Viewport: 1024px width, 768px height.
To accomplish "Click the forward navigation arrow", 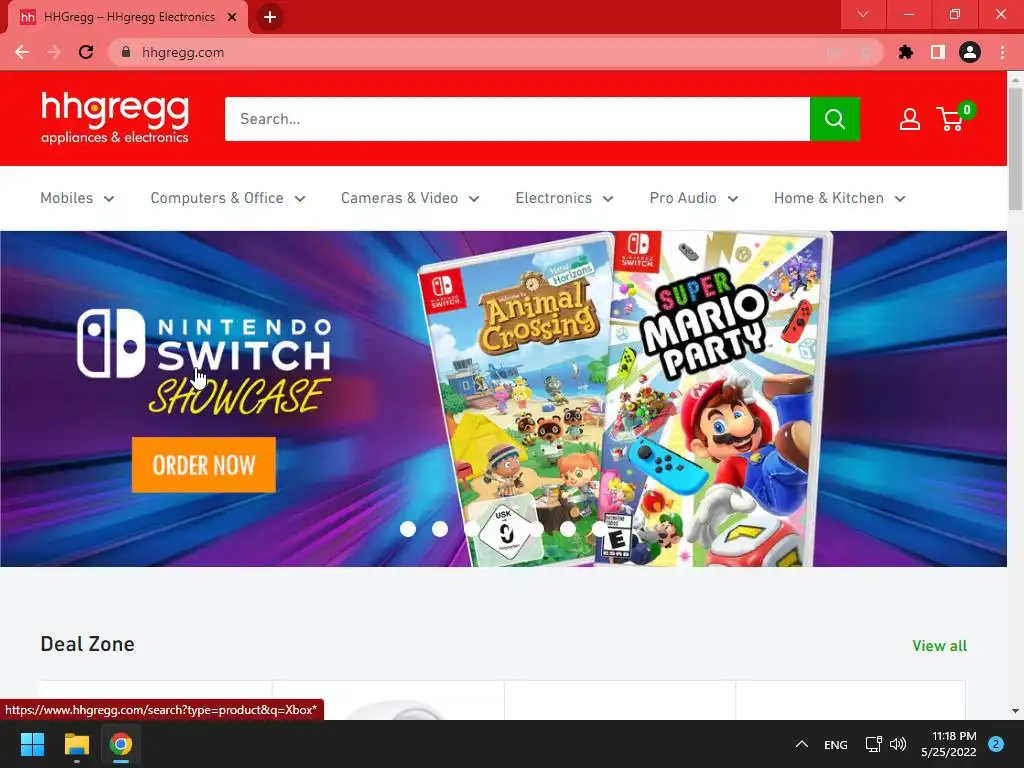I will click(54, 52).
